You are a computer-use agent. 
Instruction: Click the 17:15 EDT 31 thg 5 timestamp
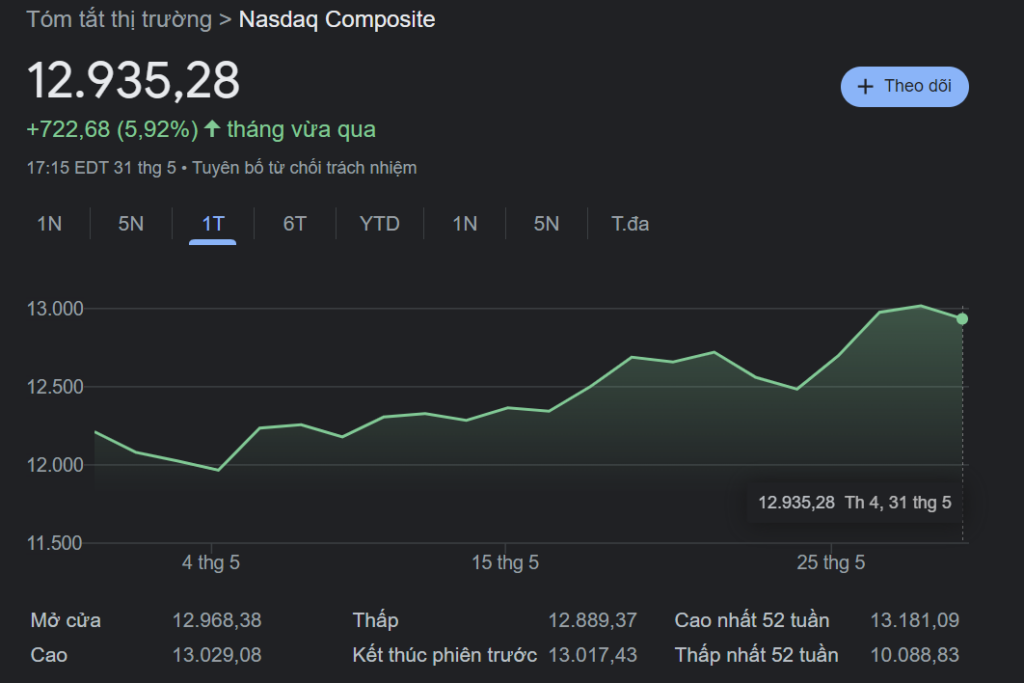[x=101, y=168]
